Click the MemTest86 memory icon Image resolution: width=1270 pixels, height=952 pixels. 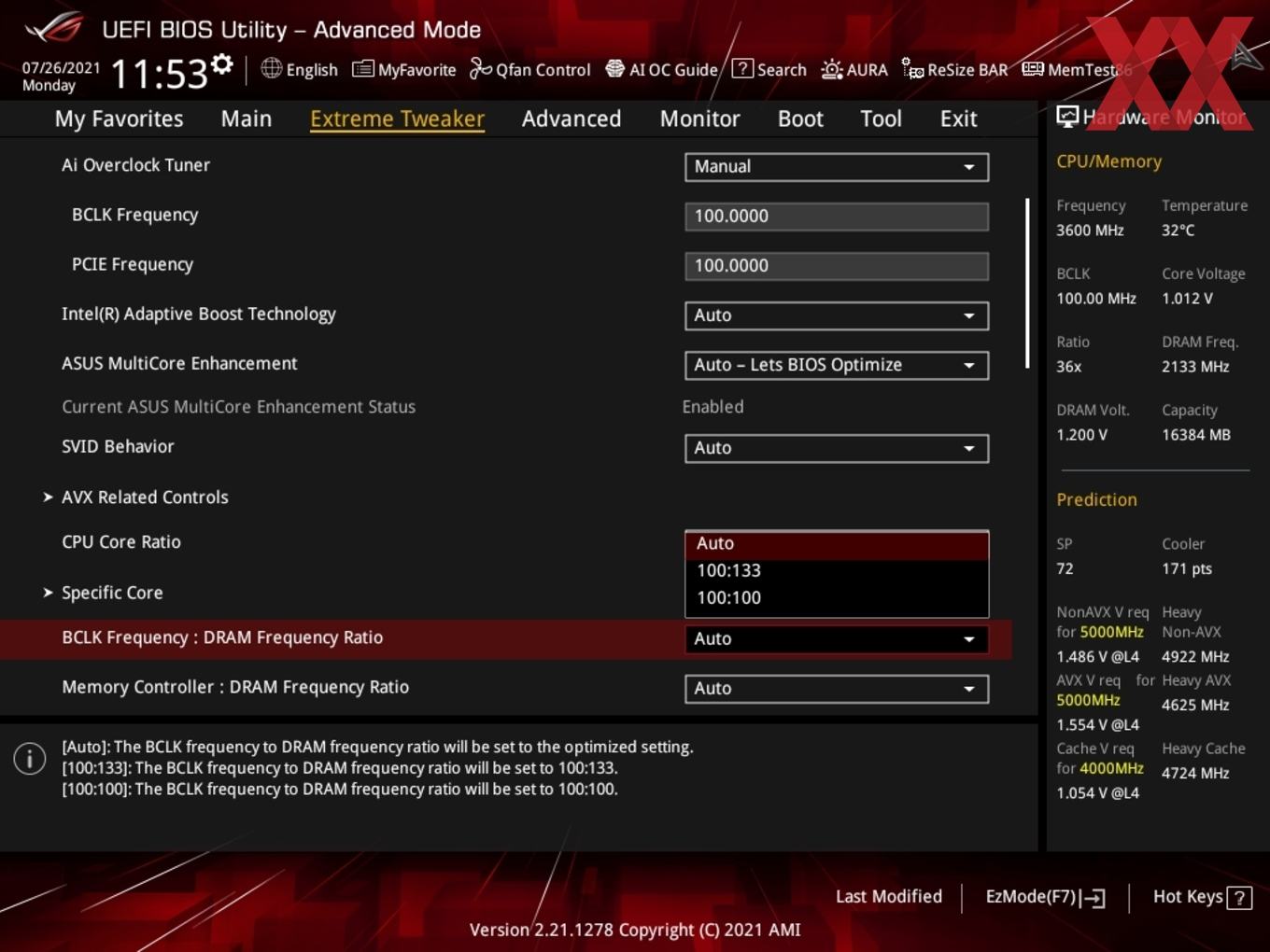(x=1033, y=69)
